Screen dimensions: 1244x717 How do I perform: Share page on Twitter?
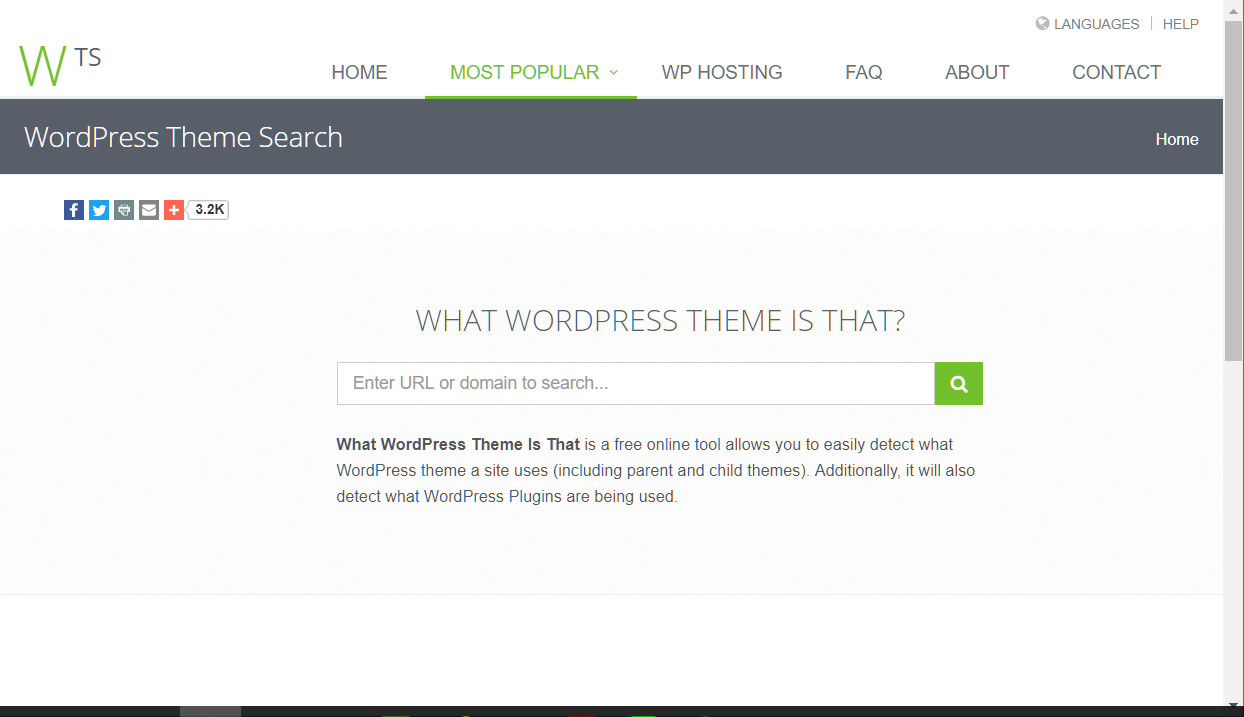(99, 210)
